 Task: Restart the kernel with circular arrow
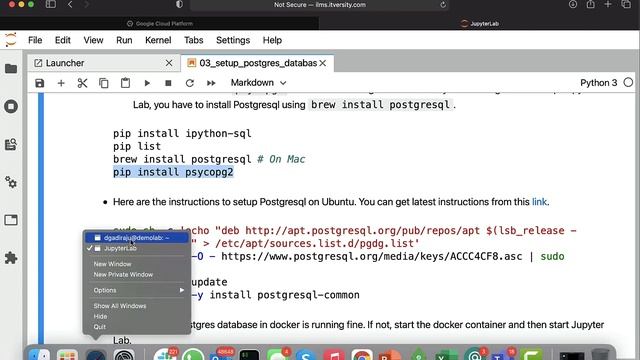tap(189, 83)
